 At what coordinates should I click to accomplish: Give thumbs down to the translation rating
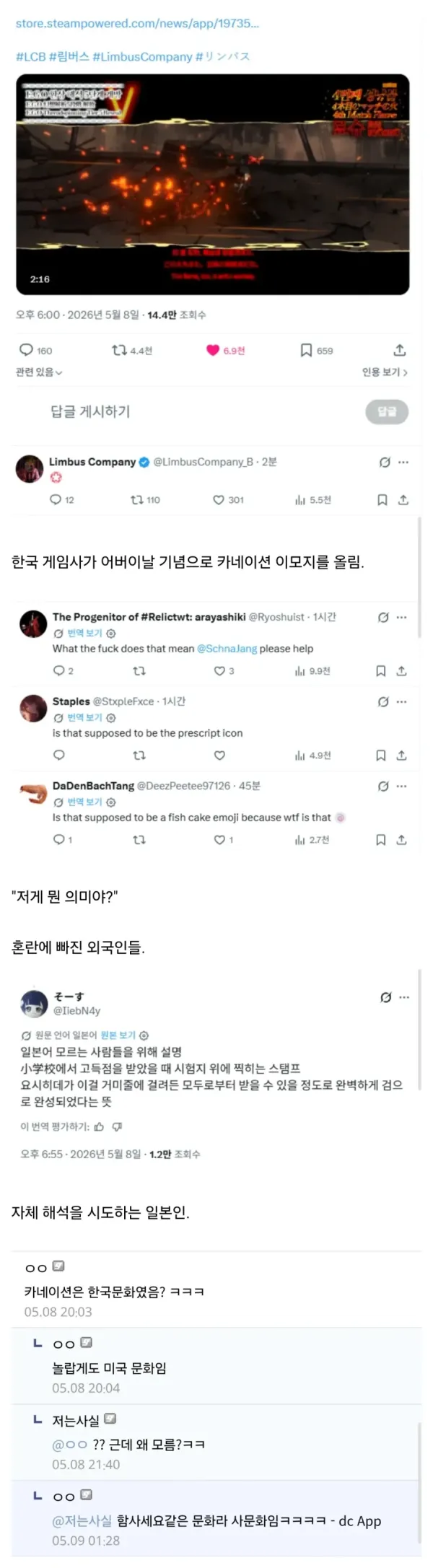pyautogui.click(x=117, y=1126)
